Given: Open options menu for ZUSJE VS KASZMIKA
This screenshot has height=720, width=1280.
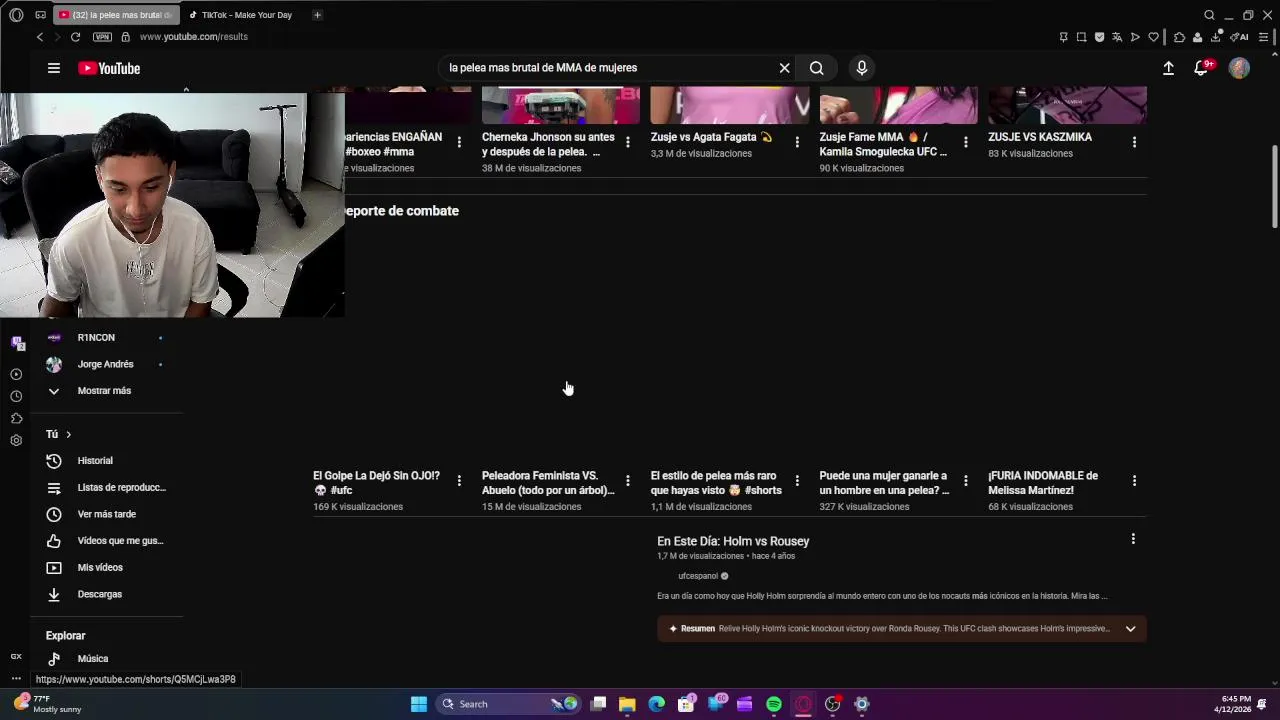Looking at the screenshot, I should click(x=1134, y=142).
